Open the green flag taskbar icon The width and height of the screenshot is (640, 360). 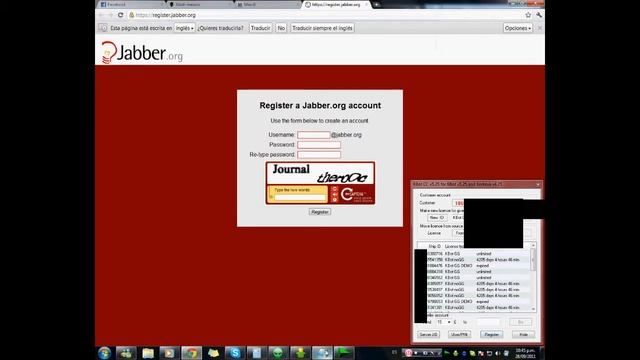[x=344, y=353]
